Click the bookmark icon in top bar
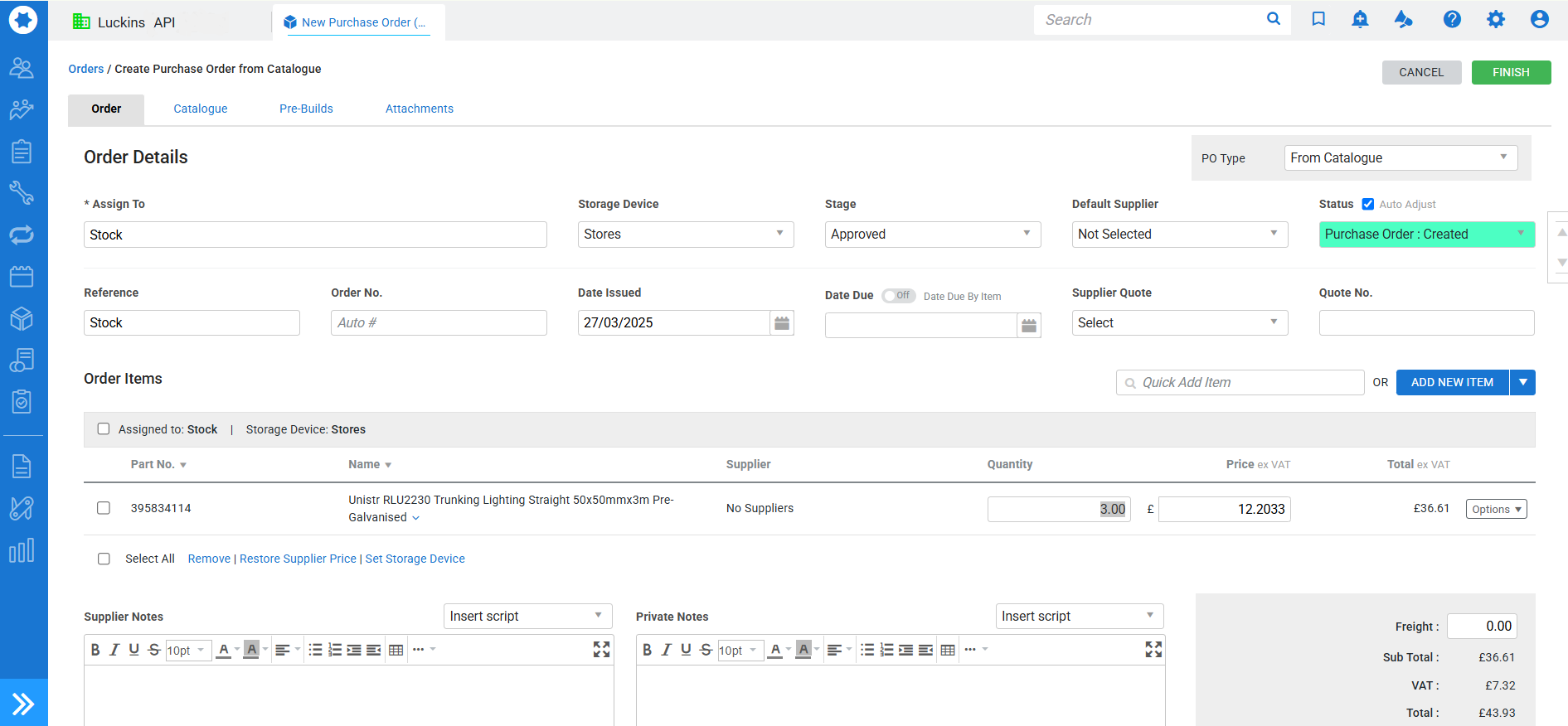The width and height of the screenshot is (1568, 726). (1318, 19)
